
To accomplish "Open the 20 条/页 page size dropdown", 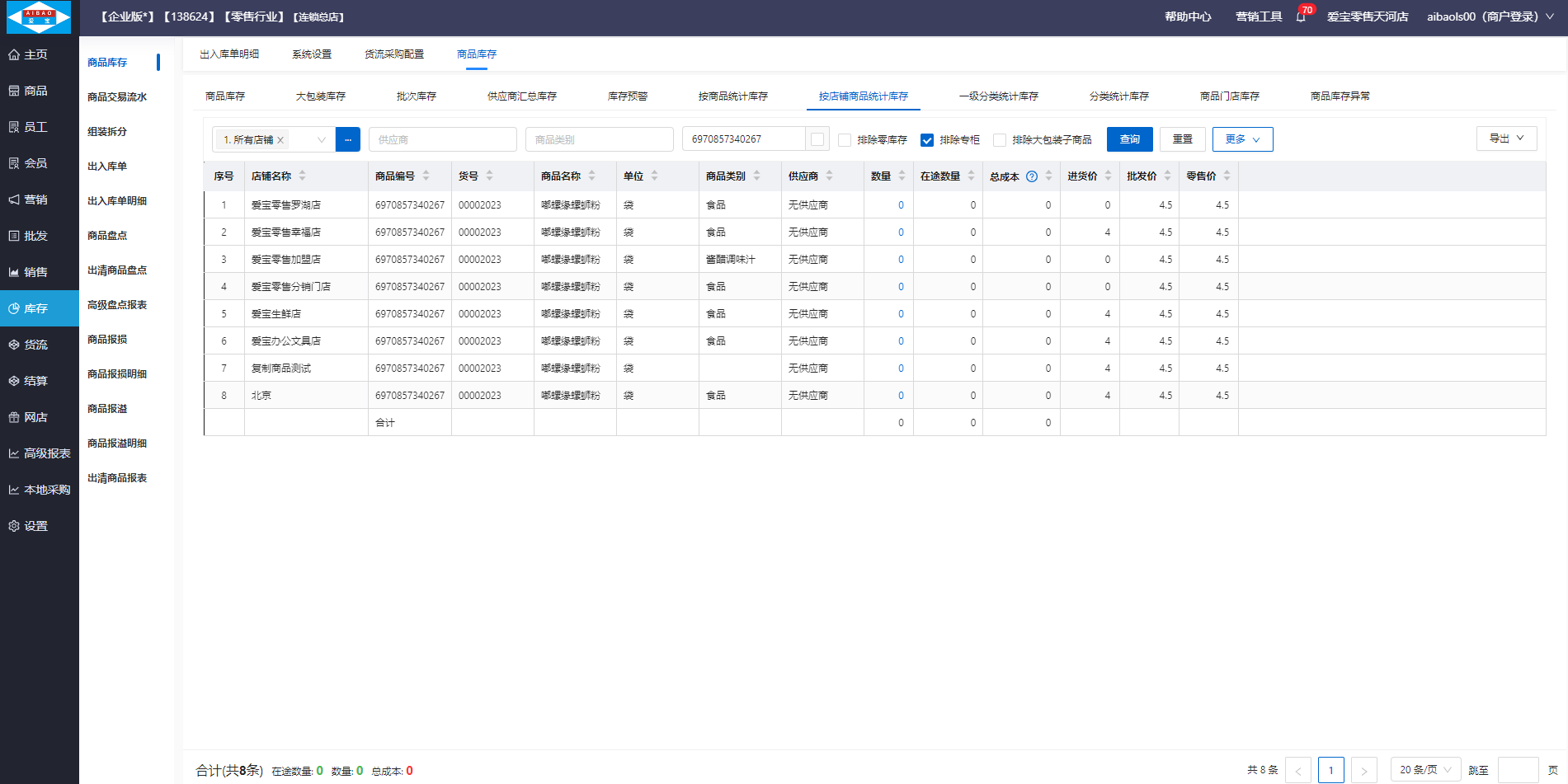I will (x=1424, y=770).
